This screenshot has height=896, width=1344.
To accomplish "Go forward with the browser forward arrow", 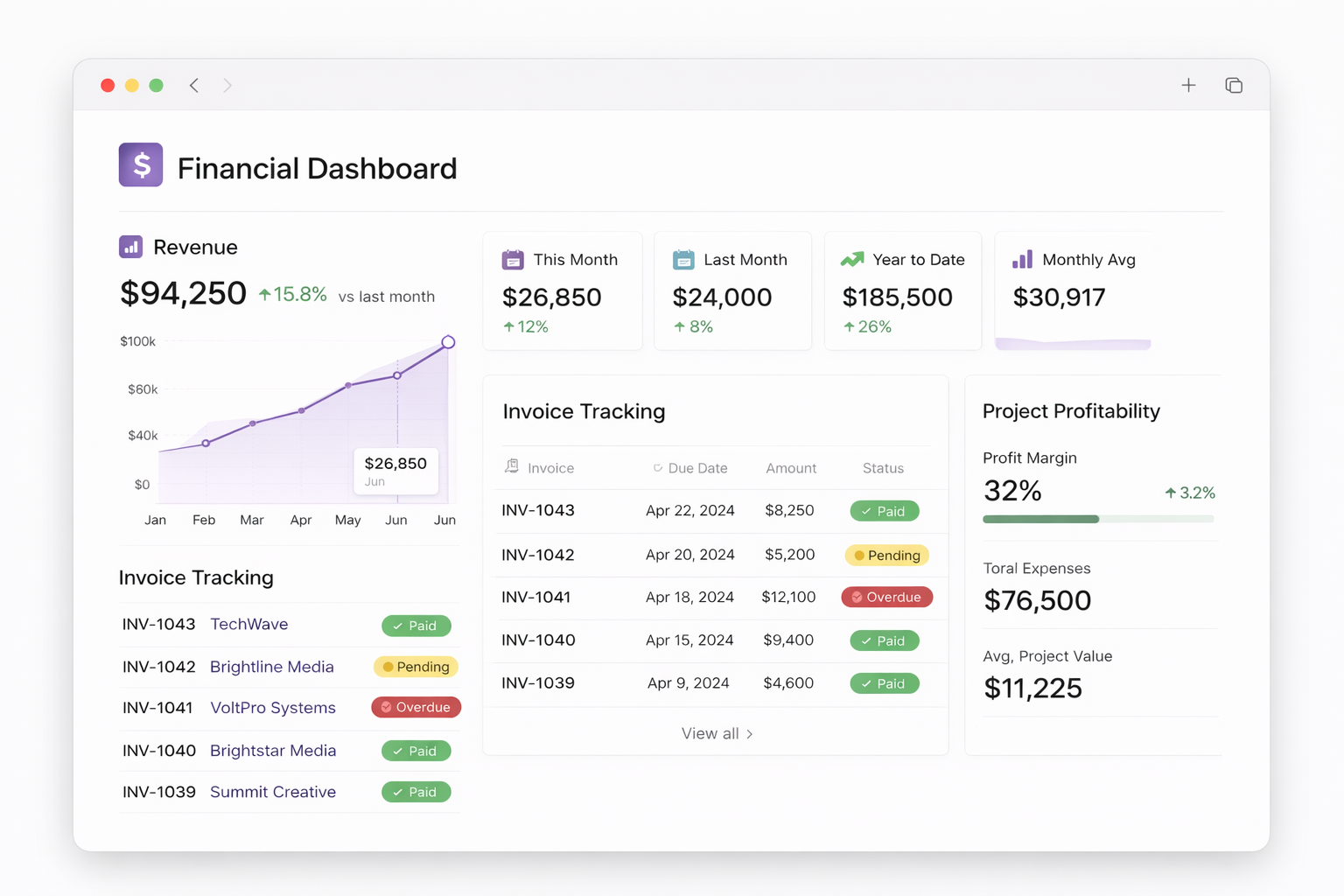I will tap(227, 85).
